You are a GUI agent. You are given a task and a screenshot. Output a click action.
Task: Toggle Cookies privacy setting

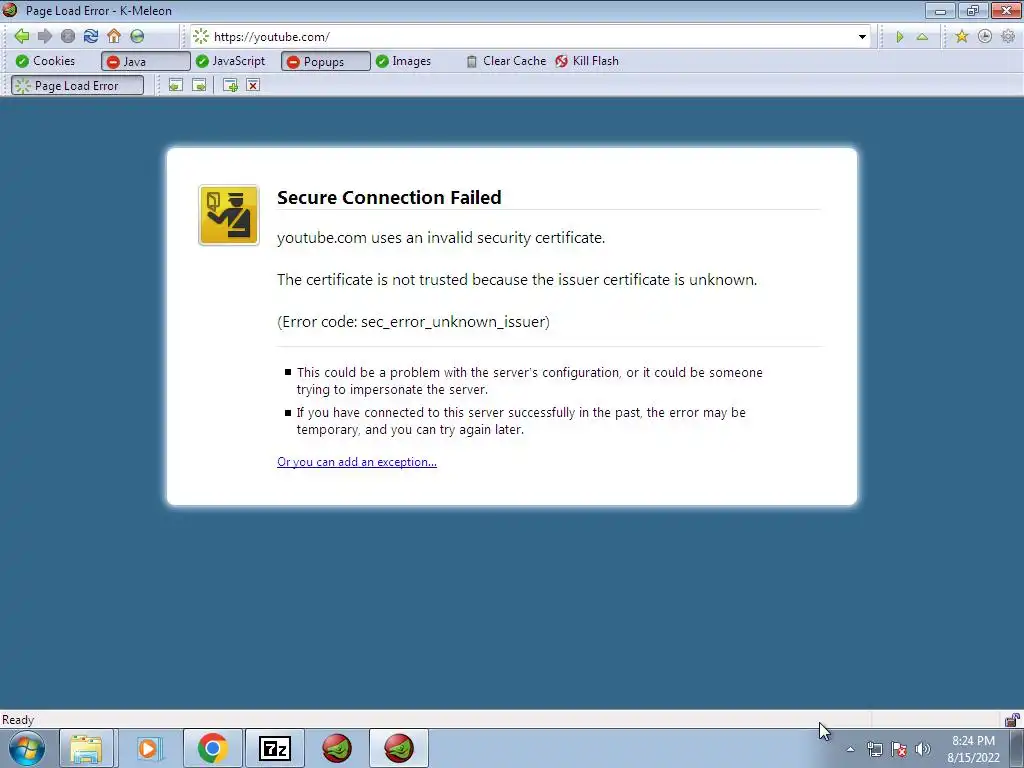[x=46, y=61]
